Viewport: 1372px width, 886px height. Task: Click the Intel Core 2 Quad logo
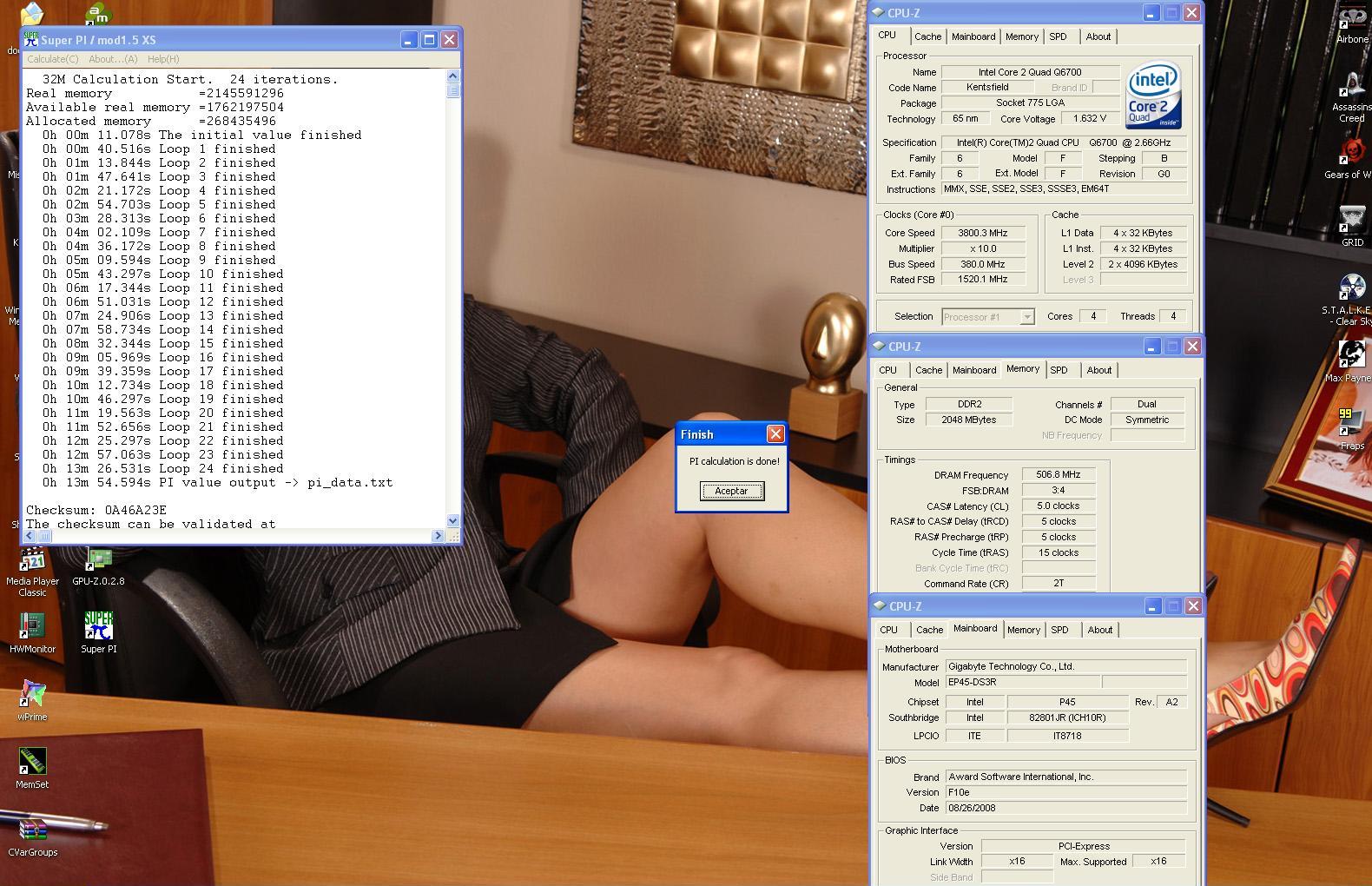[x=1153, y=96]
